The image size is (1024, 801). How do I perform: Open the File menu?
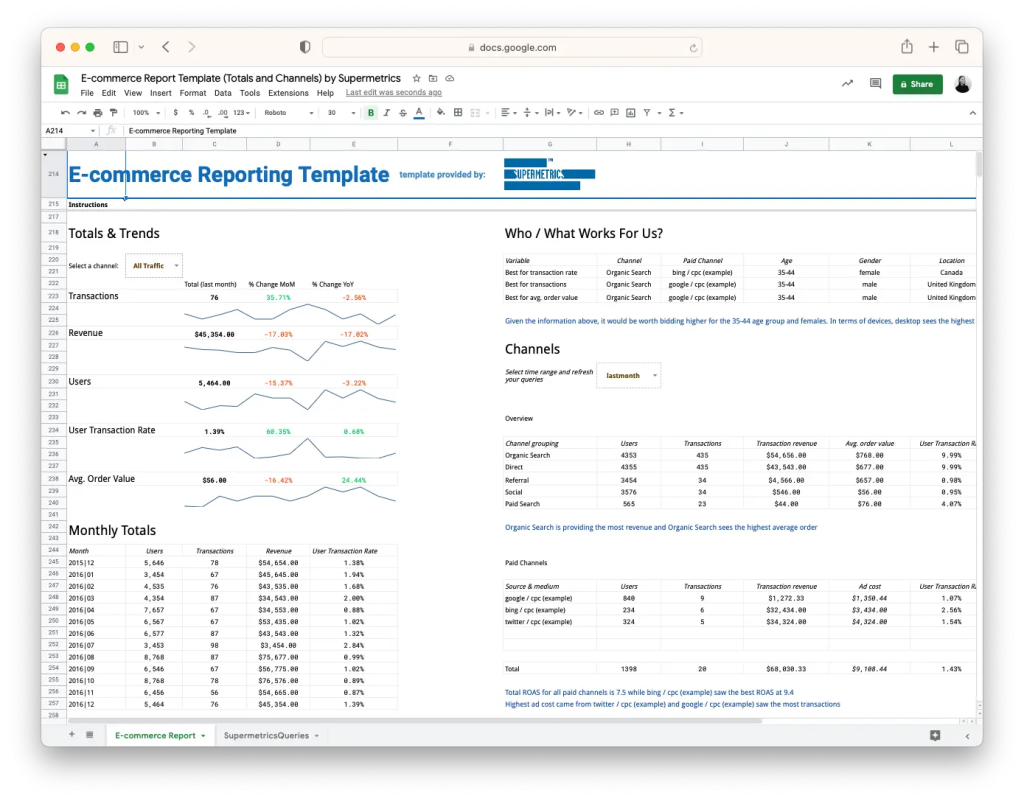pyautogui.click(x=87, y=93)
